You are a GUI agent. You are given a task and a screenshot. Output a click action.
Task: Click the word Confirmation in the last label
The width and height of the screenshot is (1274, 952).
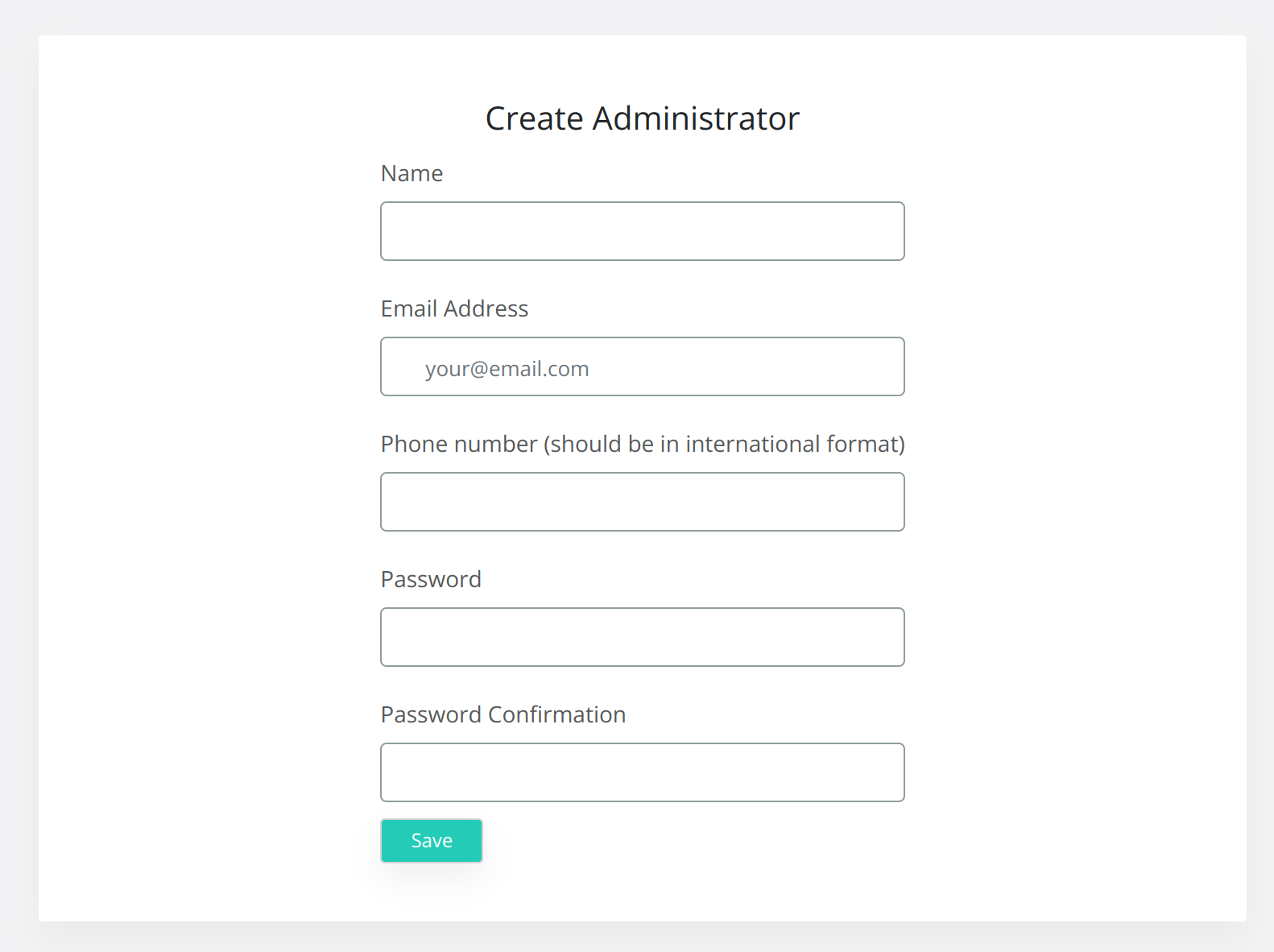(556, 714)
